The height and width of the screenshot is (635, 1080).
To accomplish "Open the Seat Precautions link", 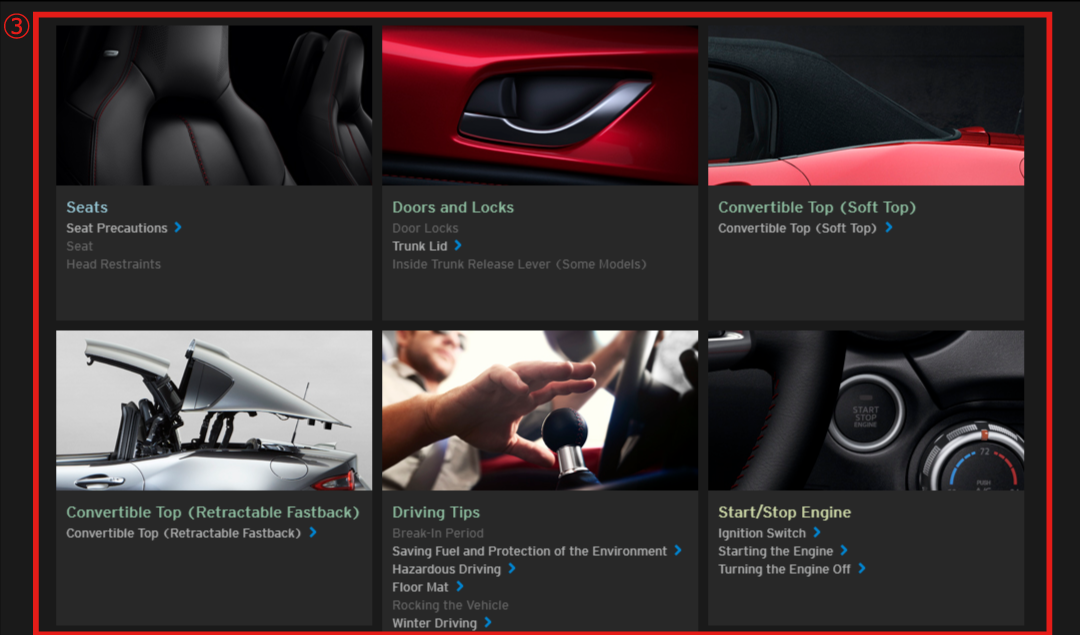I will coord(117,228).
